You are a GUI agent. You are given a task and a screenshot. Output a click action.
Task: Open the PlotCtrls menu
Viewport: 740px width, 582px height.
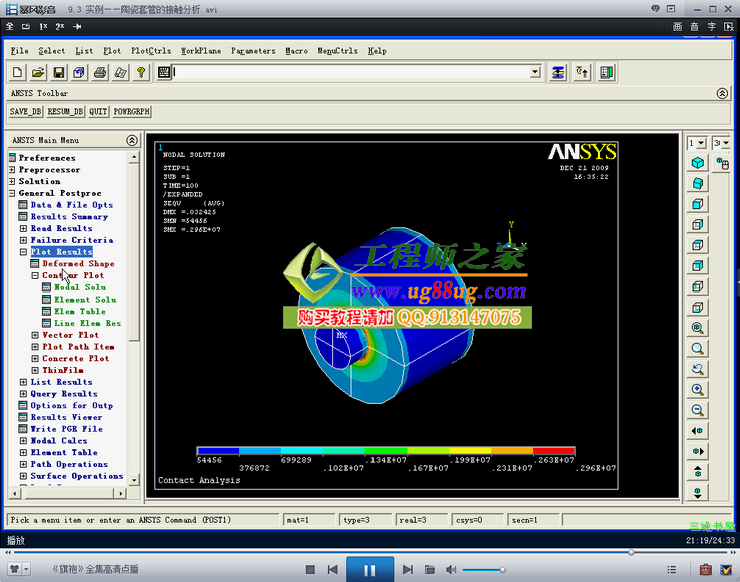tap(151, 51)
